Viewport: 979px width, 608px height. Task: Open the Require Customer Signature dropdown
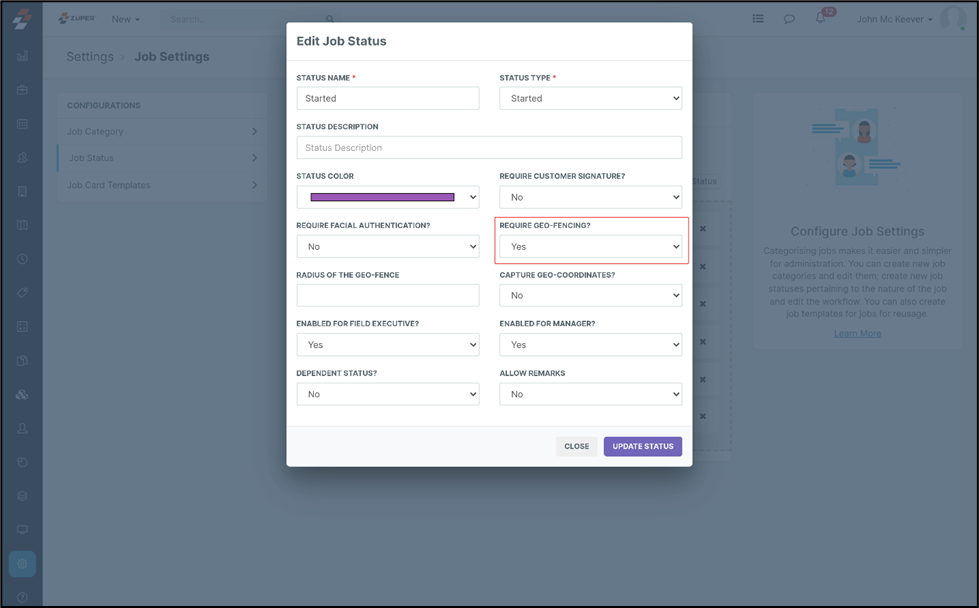pos(590,197)
